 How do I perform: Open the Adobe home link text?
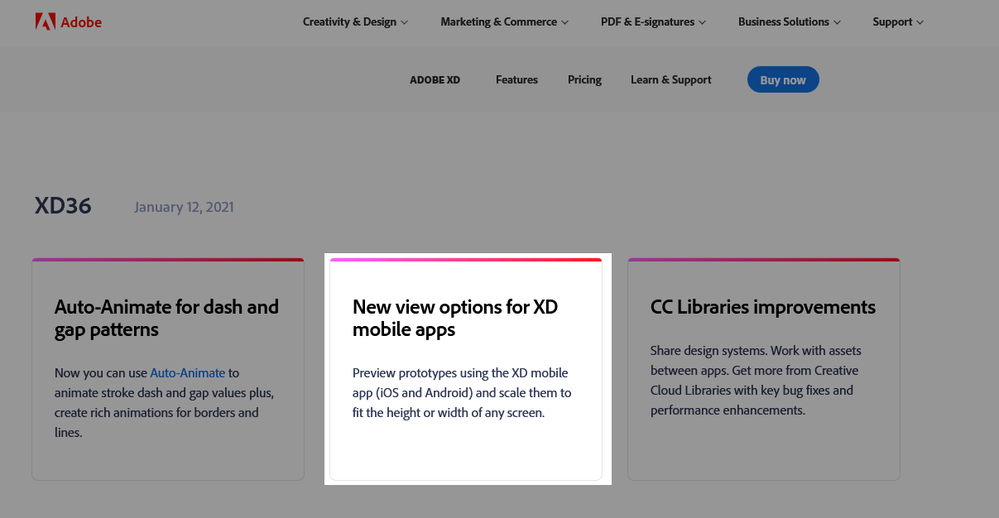pyautogui.click(x=81, y=22)
